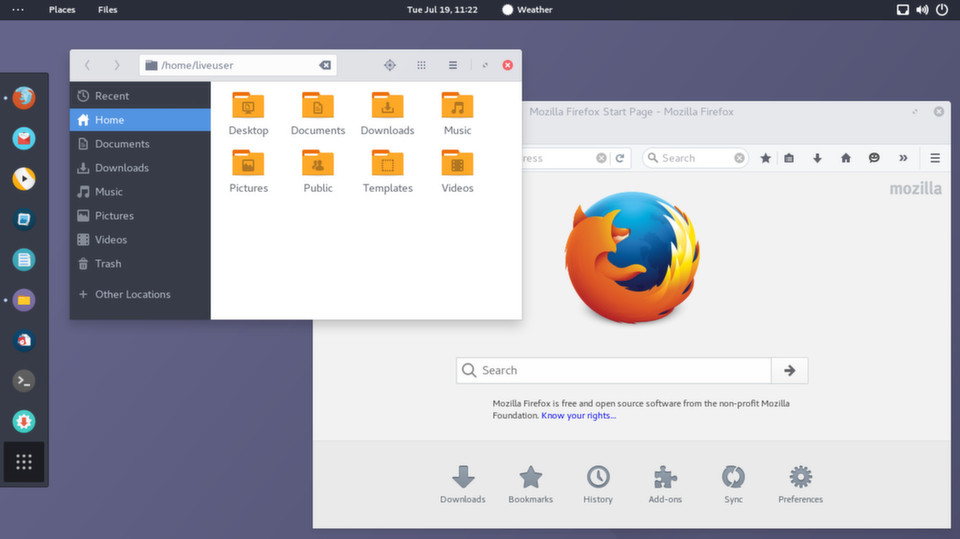Open Sync on Firefox start page
The image size is (960, 539).
pyautogui.click(x=733, y=484)
